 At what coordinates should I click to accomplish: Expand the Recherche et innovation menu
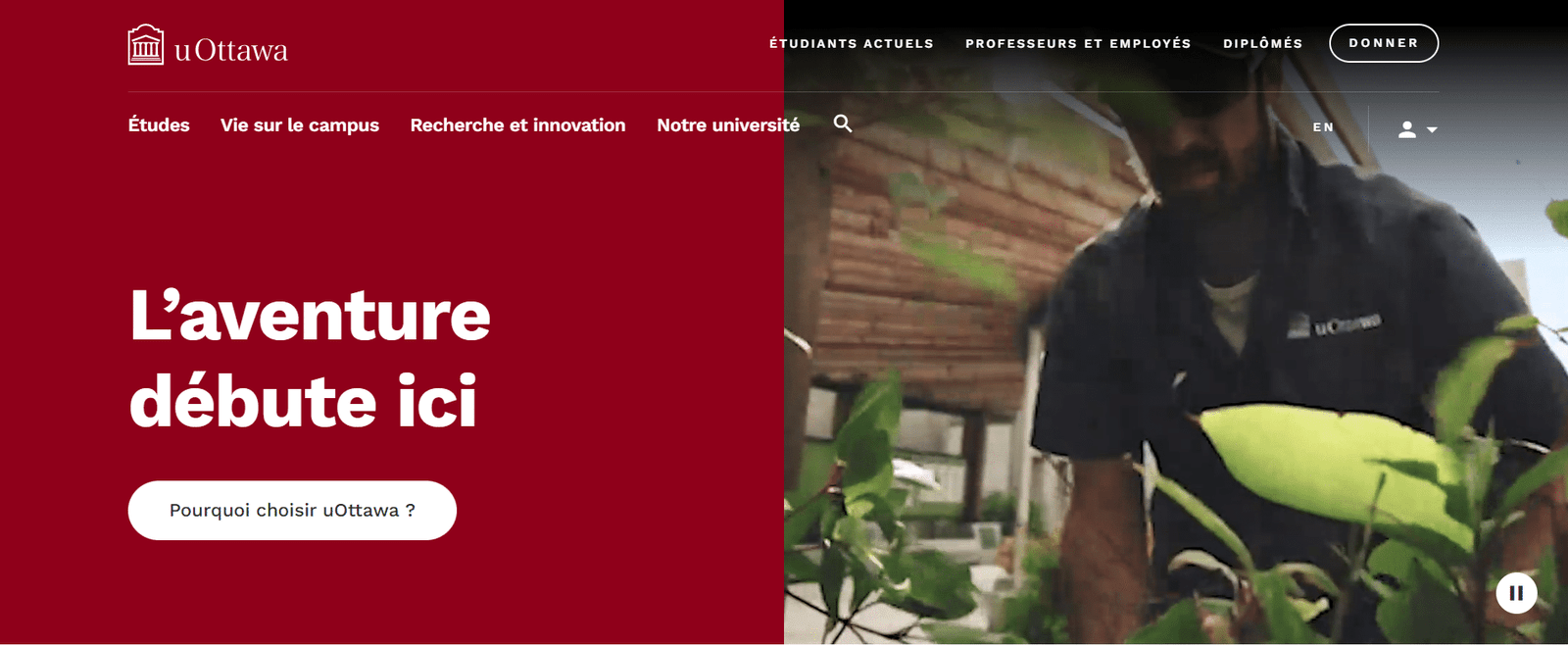coord(517,125)
